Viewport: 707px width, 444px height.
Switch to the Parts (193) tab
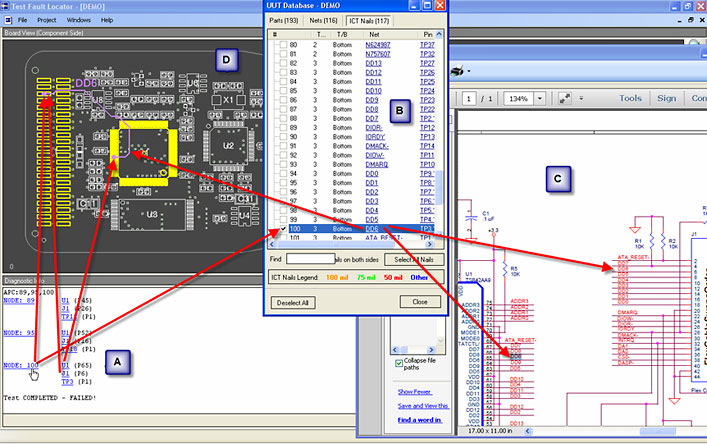(x=284, y=21)
